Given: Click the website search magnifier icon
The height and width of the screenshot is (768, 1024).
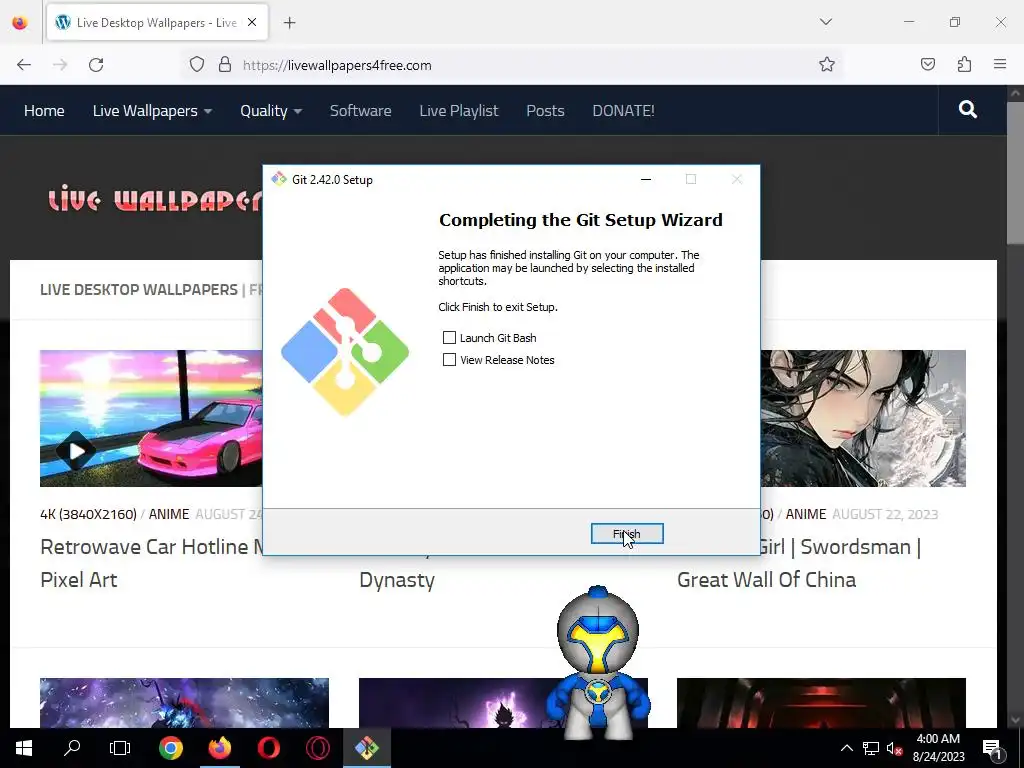Looking at the screenshot, I should [968, 110].
